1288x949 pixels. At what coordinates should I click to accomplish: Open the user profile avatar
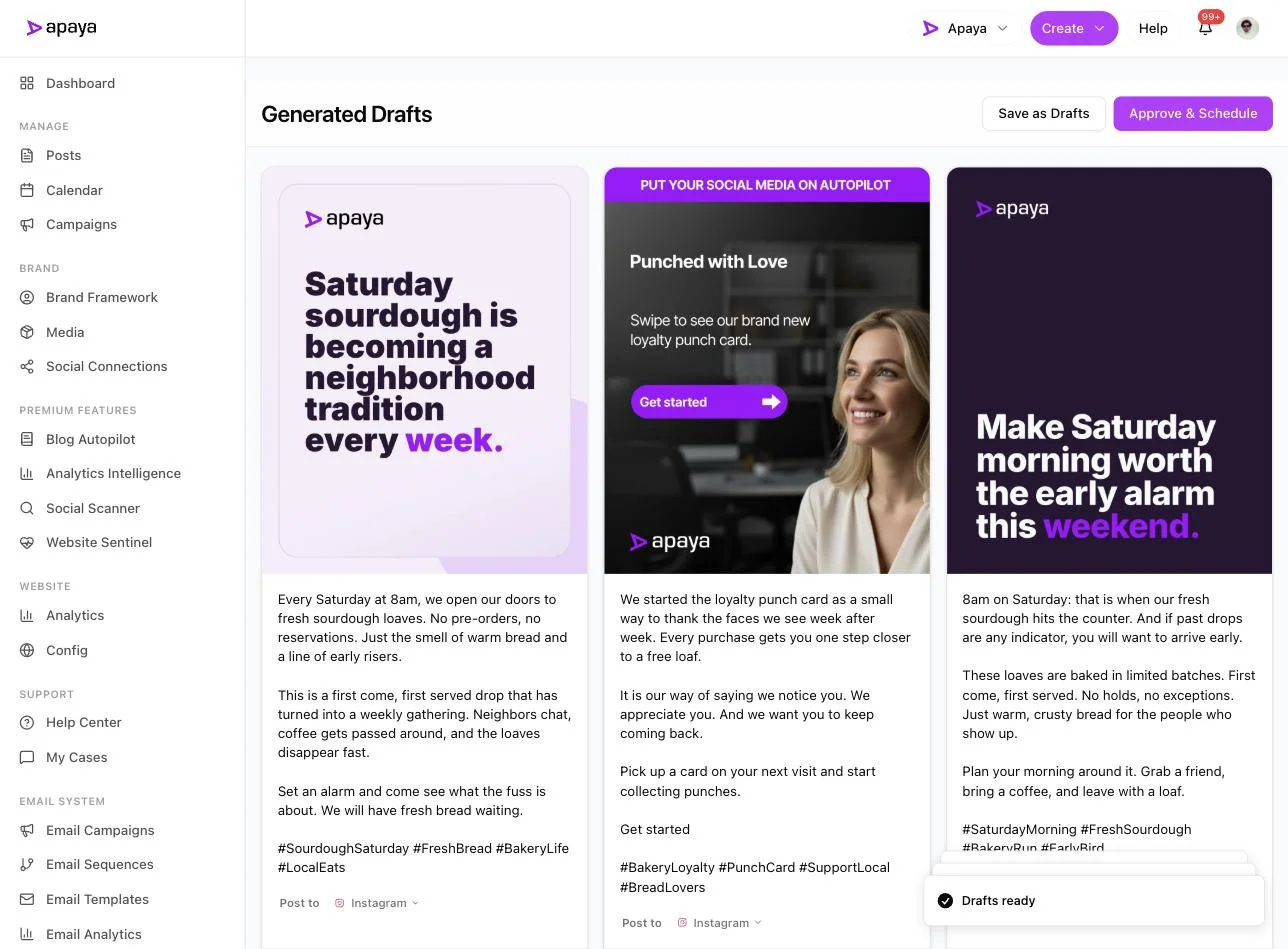click(x=1247, y=28)
